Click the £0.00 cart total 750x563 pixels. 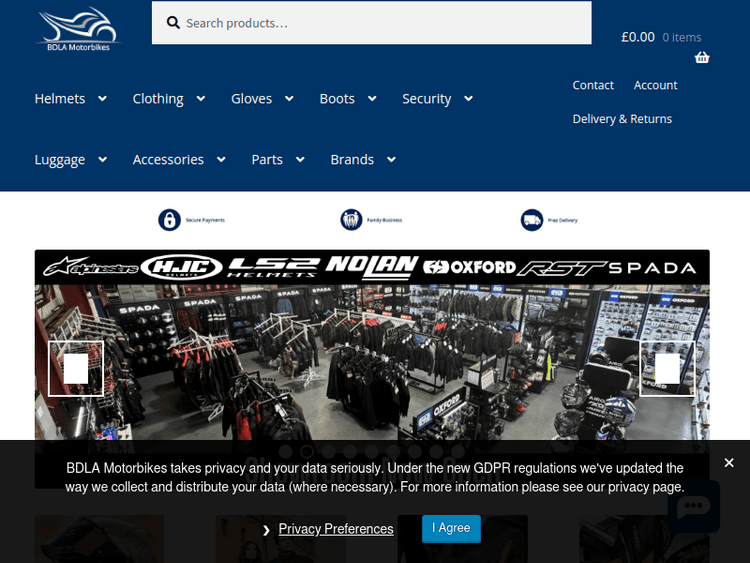(x=638, y=37)
